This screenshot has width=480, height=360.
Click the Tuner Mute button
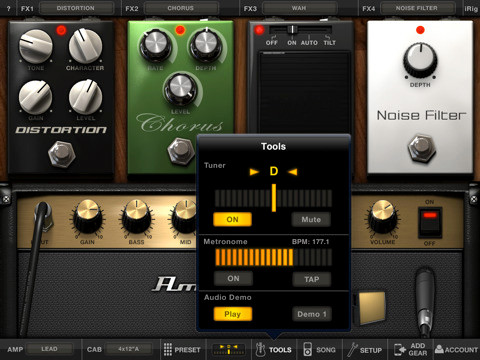tap(311, 219)
